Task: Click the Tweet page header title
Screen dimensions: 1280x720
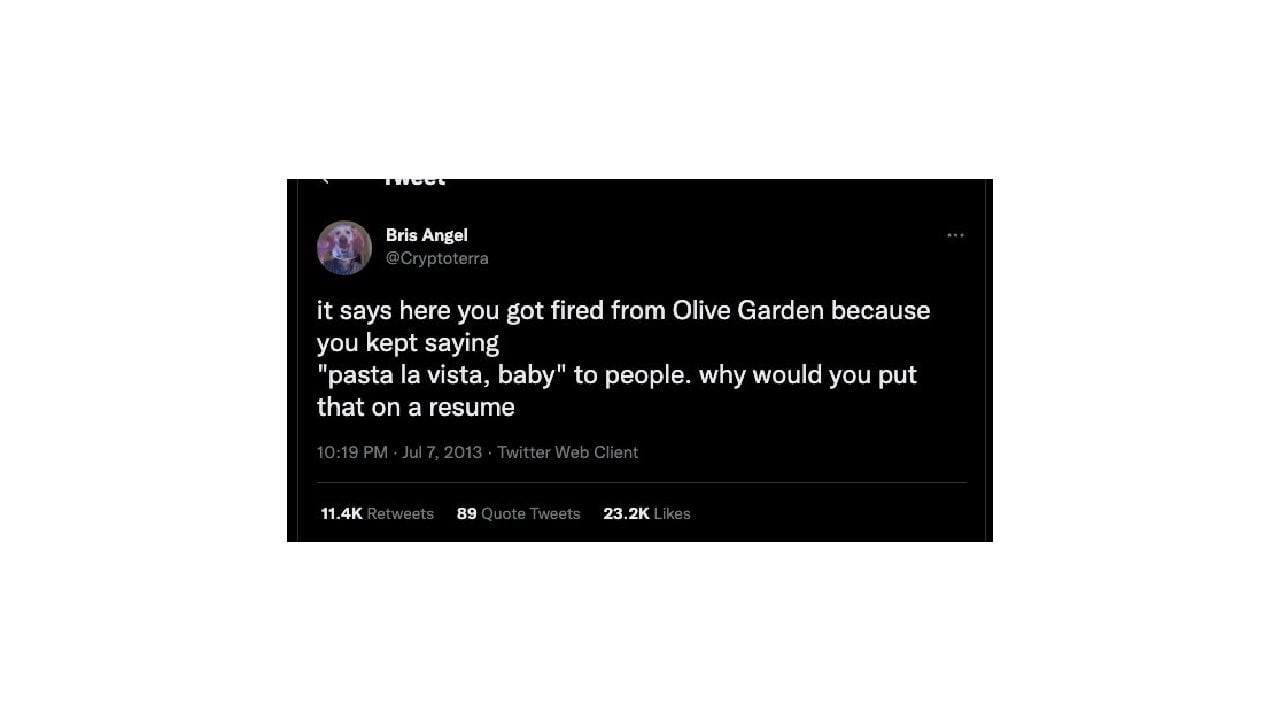Action: 415,182
